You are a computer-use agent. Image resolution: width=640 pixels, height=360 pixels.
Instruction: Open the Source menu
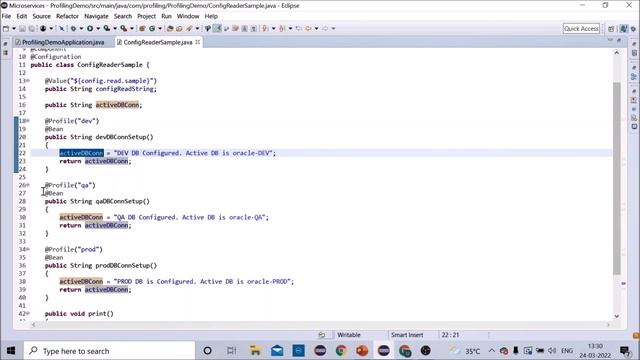[x=42, y=16]
